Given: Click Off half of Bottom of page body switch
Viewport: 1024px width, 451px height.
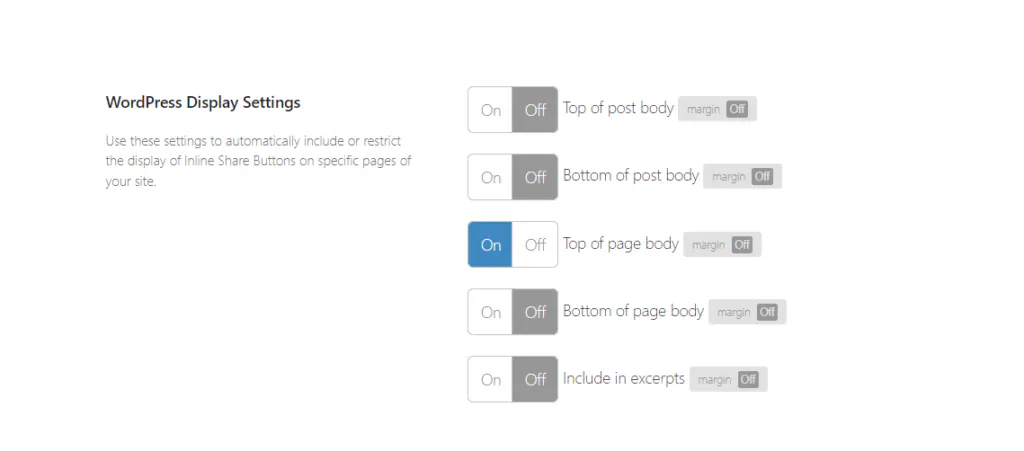Looking at the screenshot, I should tap(535, 312).
